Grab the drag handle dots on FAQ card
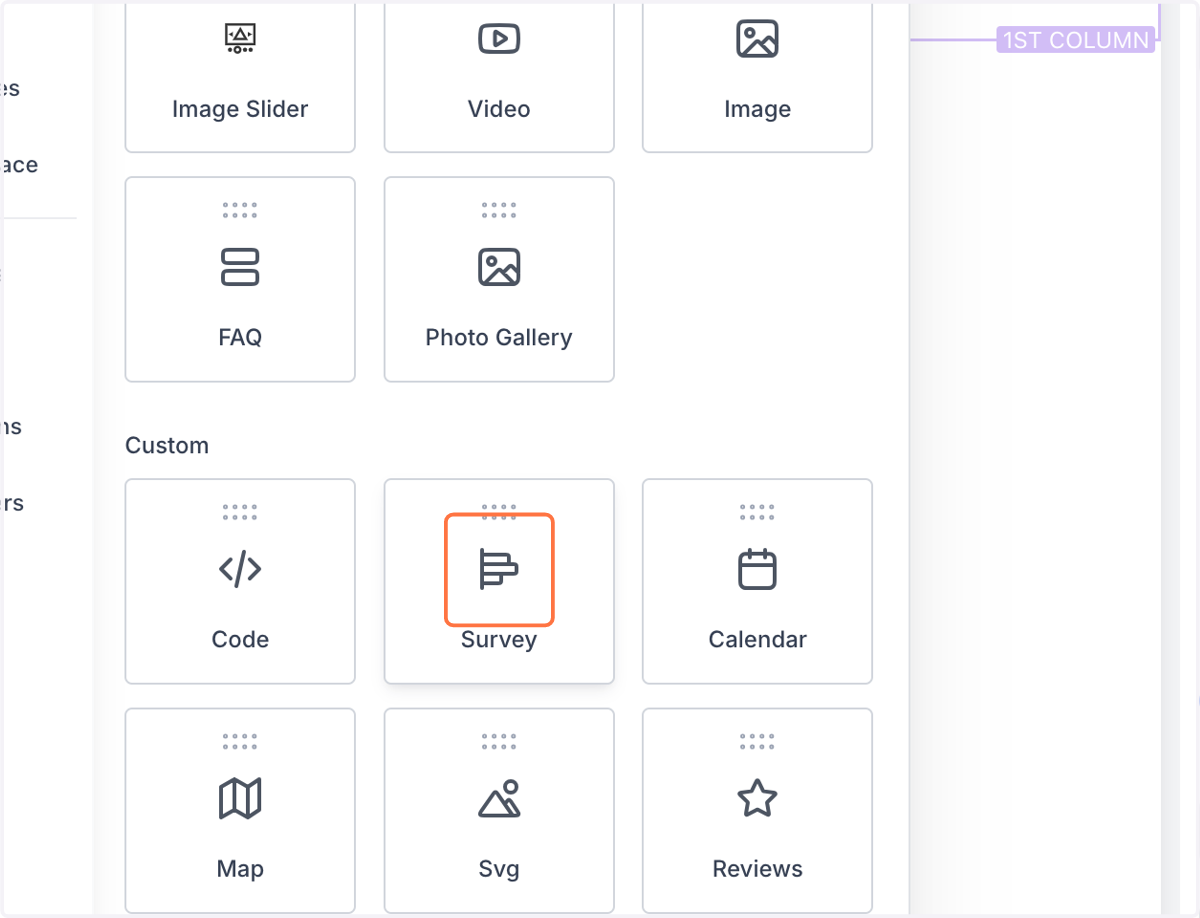The width and height of the screenshot is (1200, 918). [240, 210]
